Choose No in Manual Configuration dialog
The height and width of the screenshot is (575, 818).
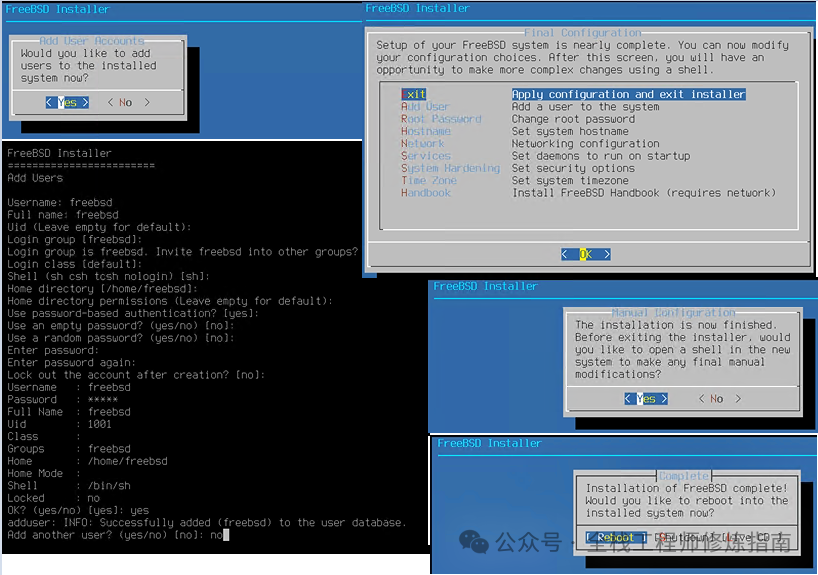(x=719, y=399)
